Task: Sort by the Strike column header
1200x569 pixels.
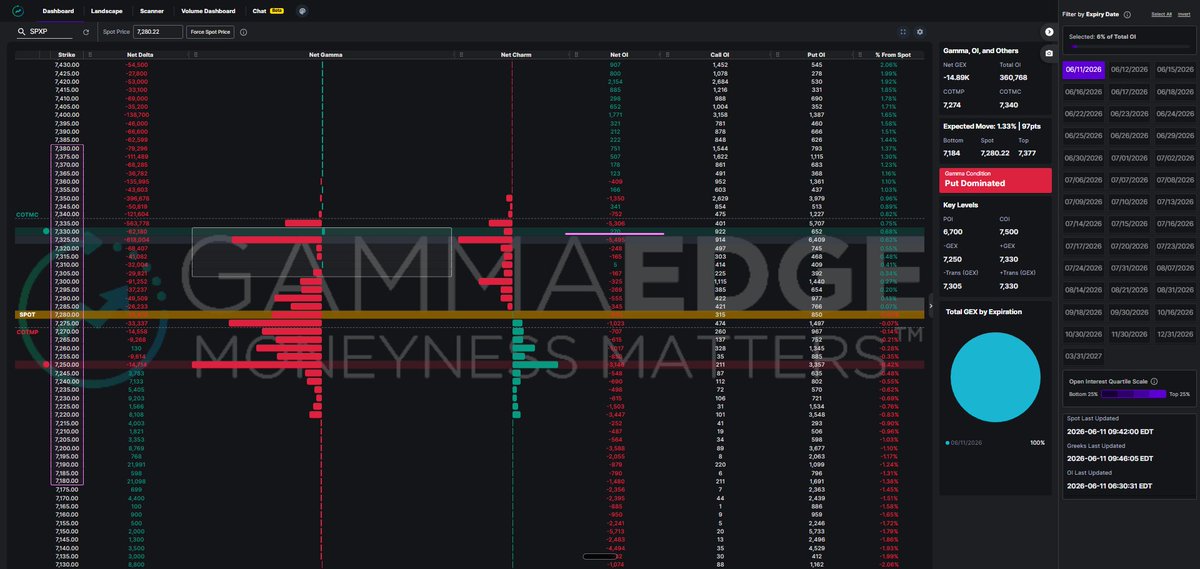Action: [x=66, y=54]
